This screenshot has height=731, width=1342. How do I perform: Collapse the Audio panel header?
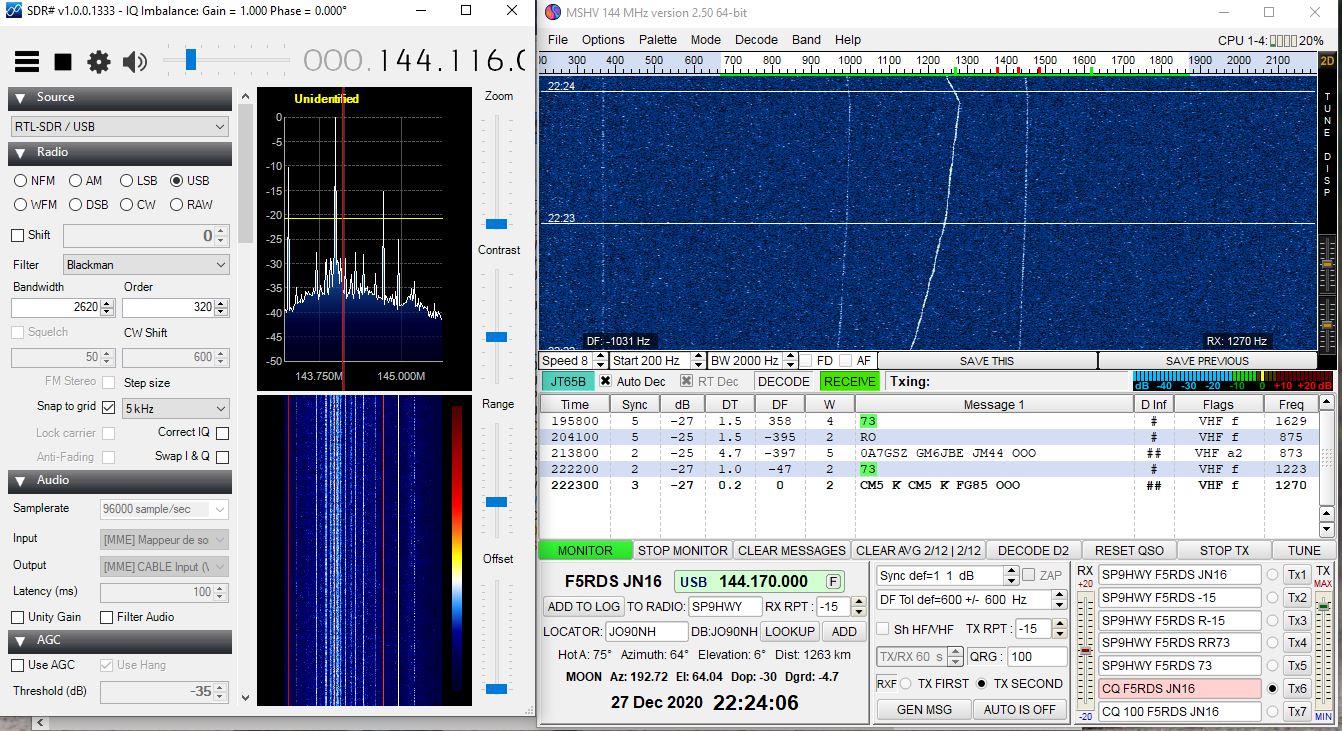(x=120, y=481)
